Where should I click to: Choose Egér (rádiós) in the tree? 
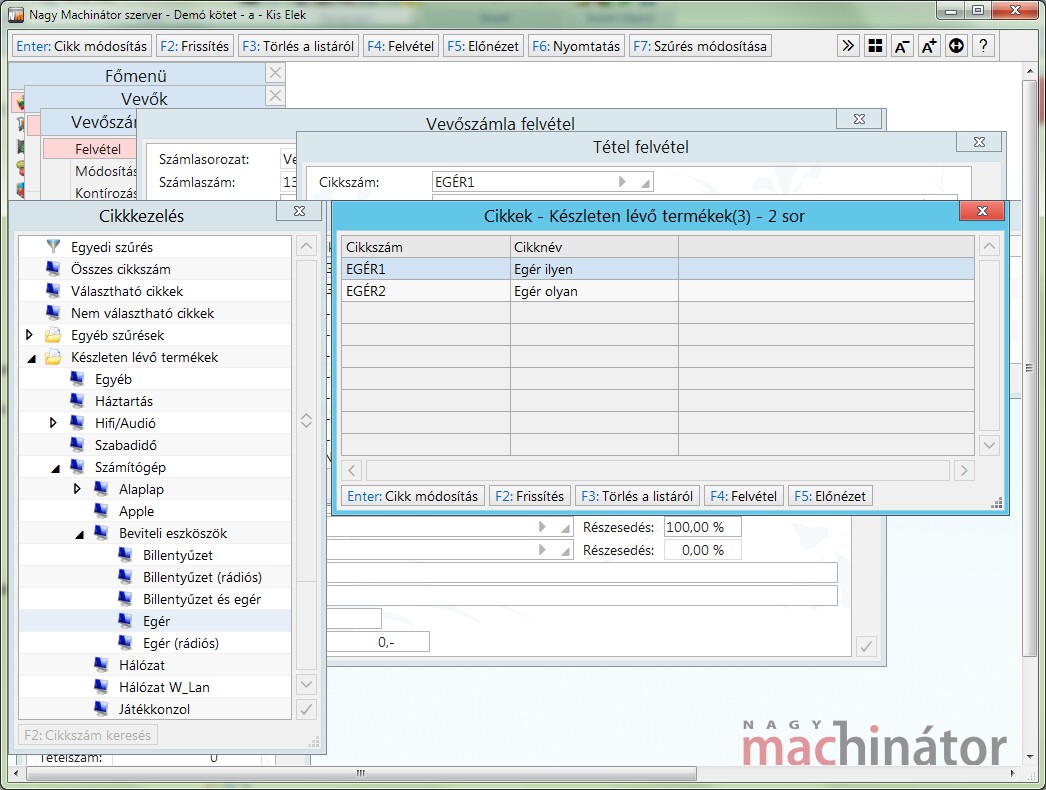coord(180,643)
